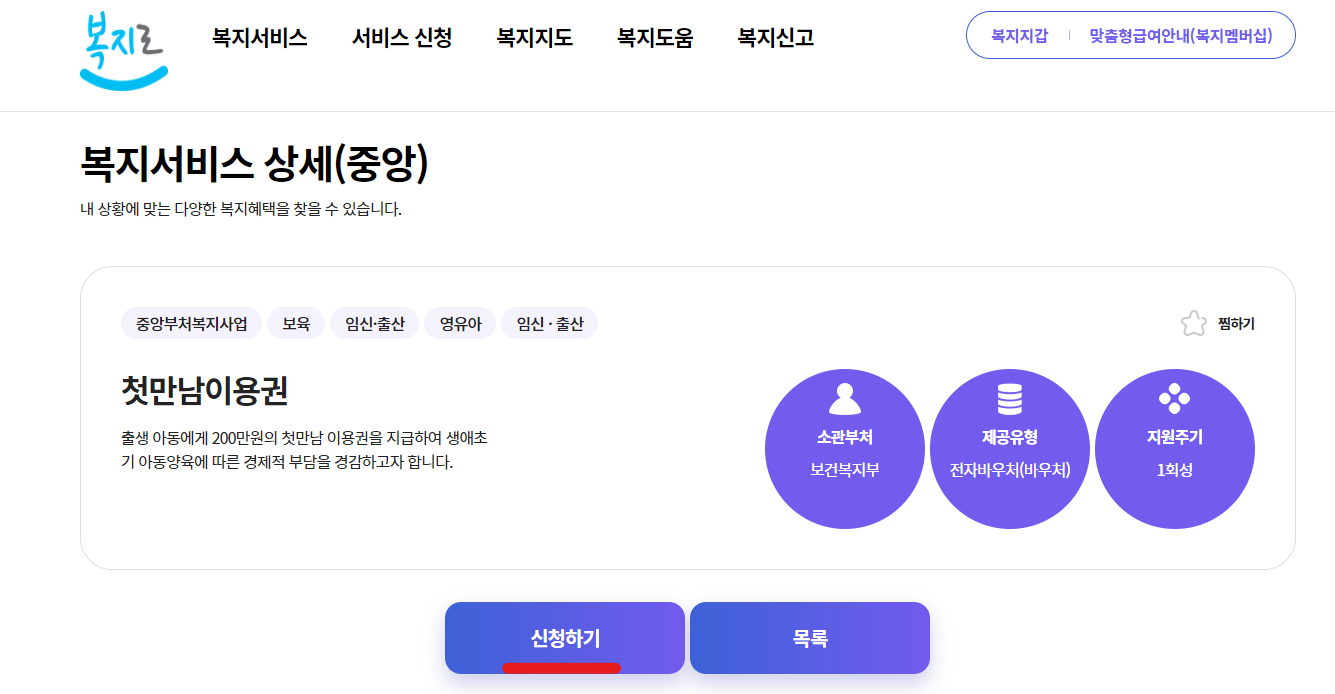This screenshot has height=694, width=1335.
Task: Expand the 복지도움 menu
Action: (x=653, y=37)
